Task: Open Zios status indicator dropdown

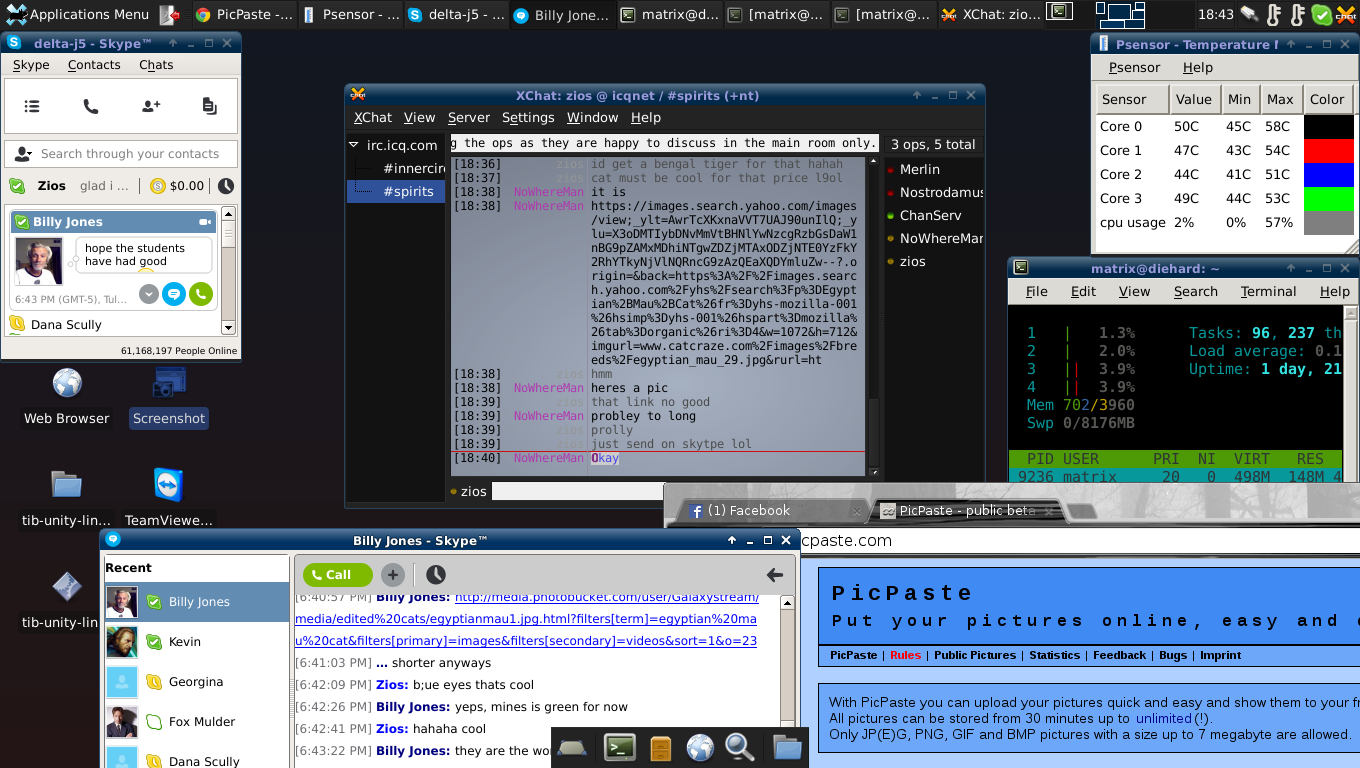Action: [x=17, y=186]
